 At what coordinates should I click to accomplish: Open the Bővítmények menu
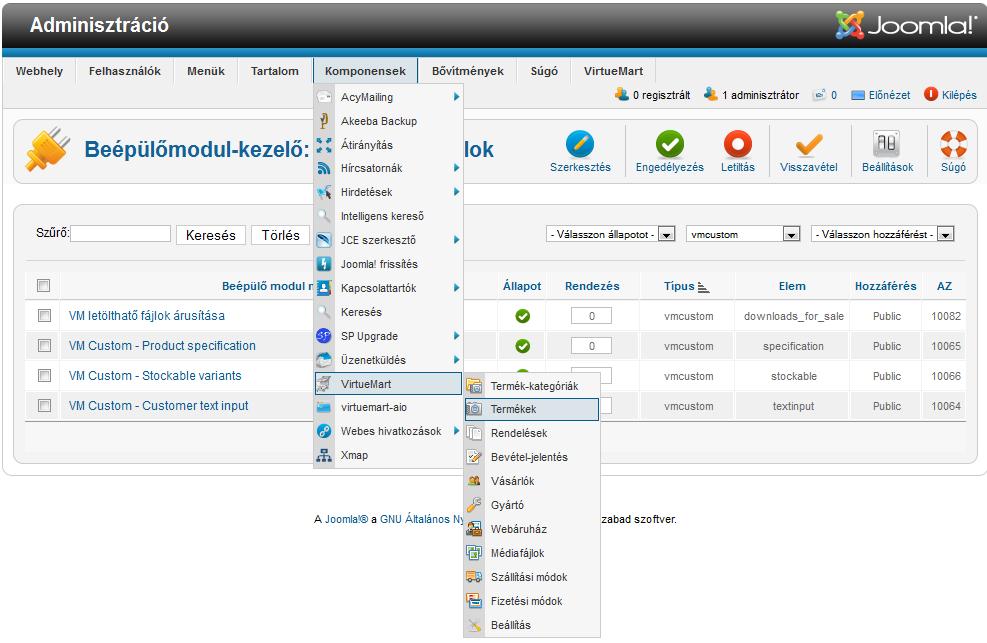click(x=468, y=71)
